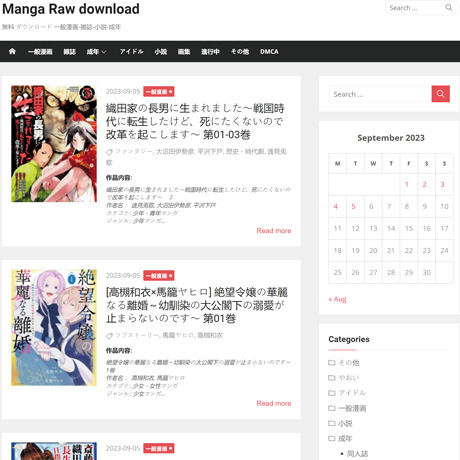Open the その他 category link in sidebar
The width and height of the screenshot is (460, 460).
349,363
